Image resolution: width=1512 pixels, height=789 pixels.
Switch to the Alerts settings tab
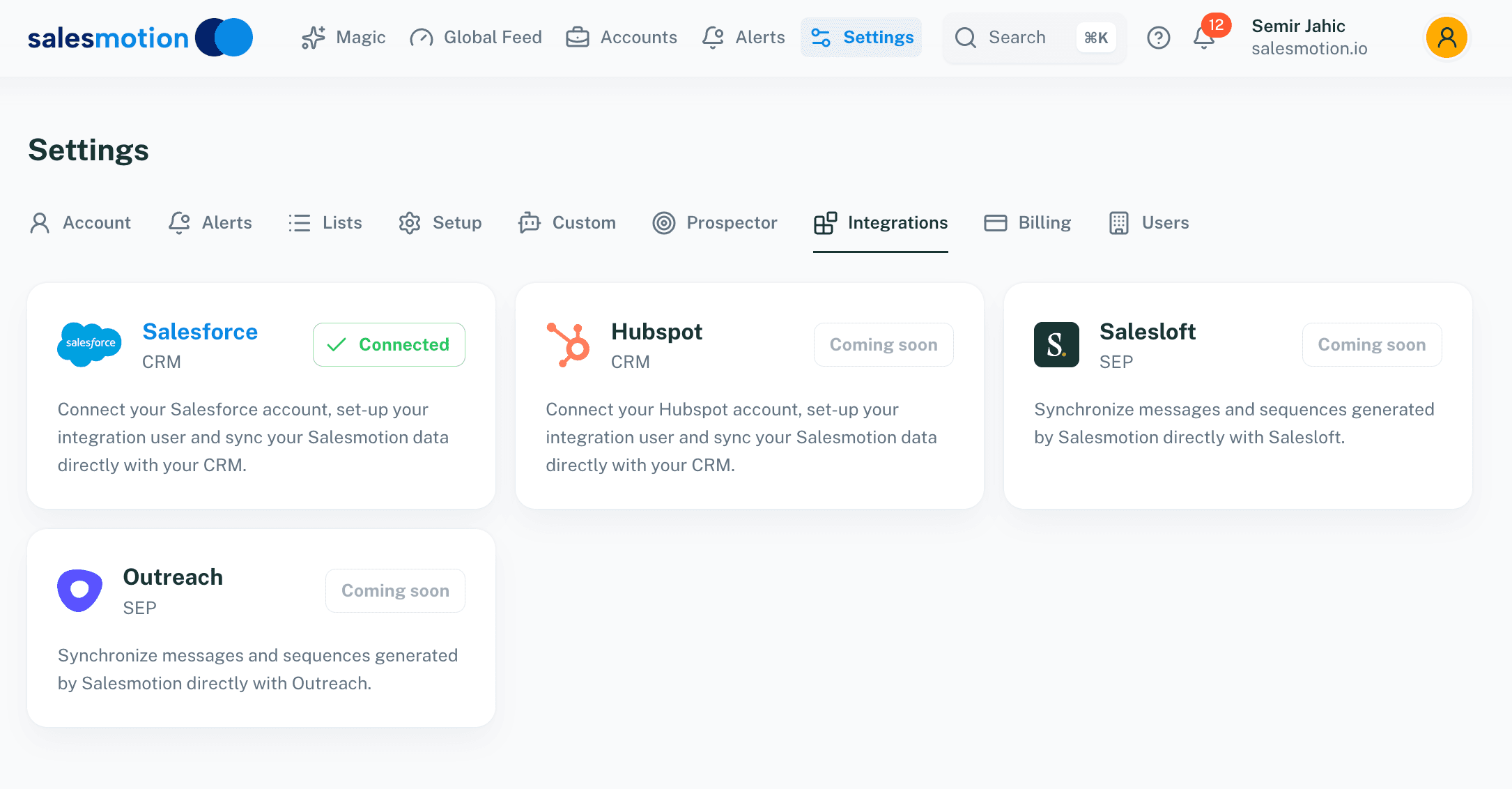coord(210,223)
